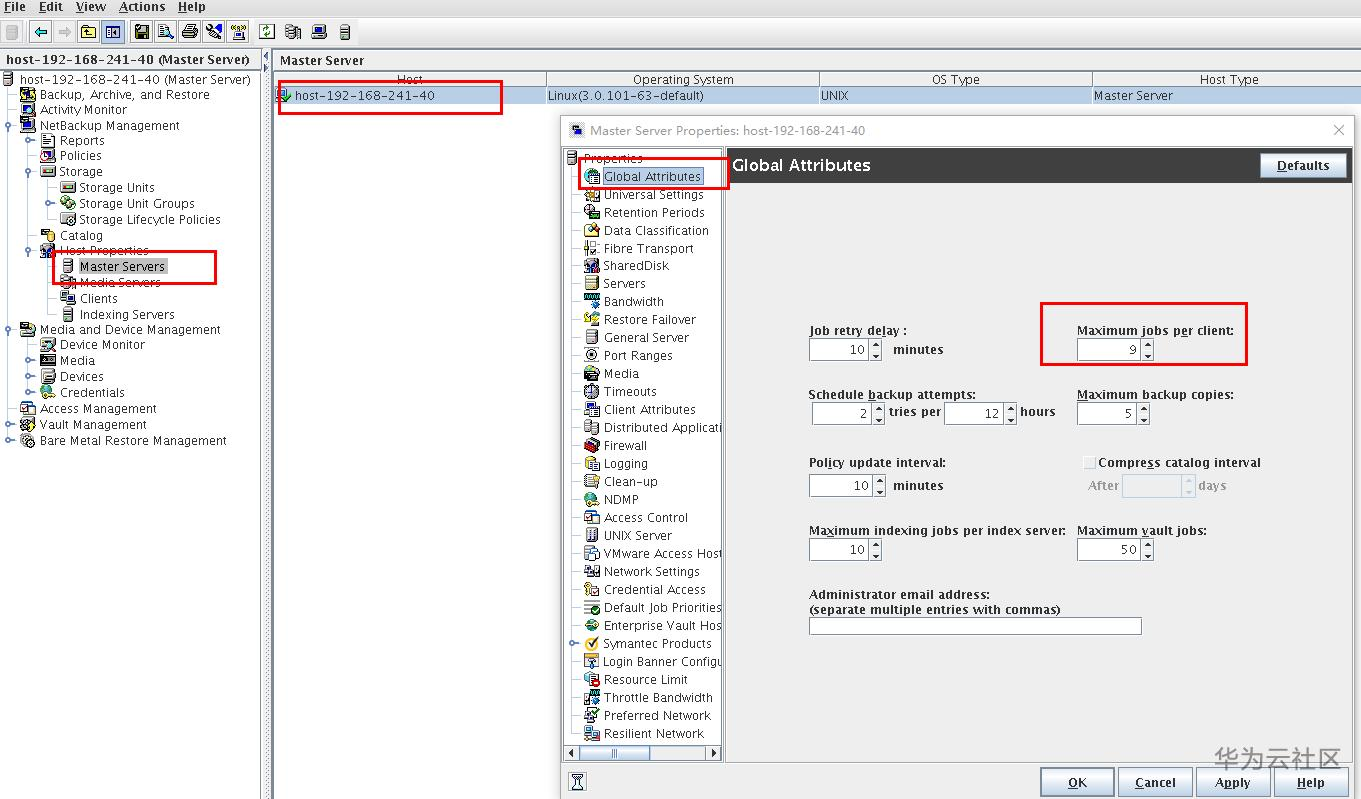The height and width of the screenshot is (799, 1361).
Task: Open the Actions menu
Action: coord(142,7)
